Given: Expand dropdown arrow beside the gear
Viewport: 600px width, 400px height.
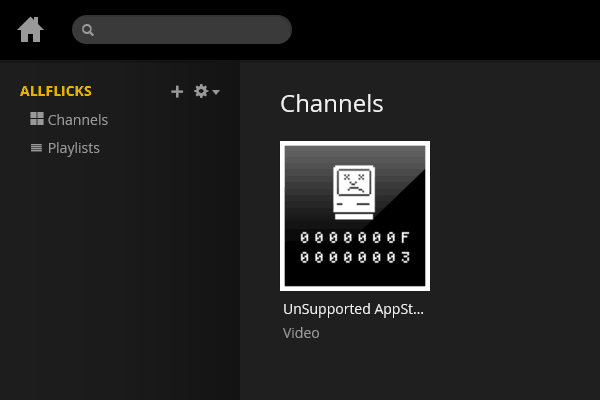Looking at the screenshot, I should (x=216, y=92).
